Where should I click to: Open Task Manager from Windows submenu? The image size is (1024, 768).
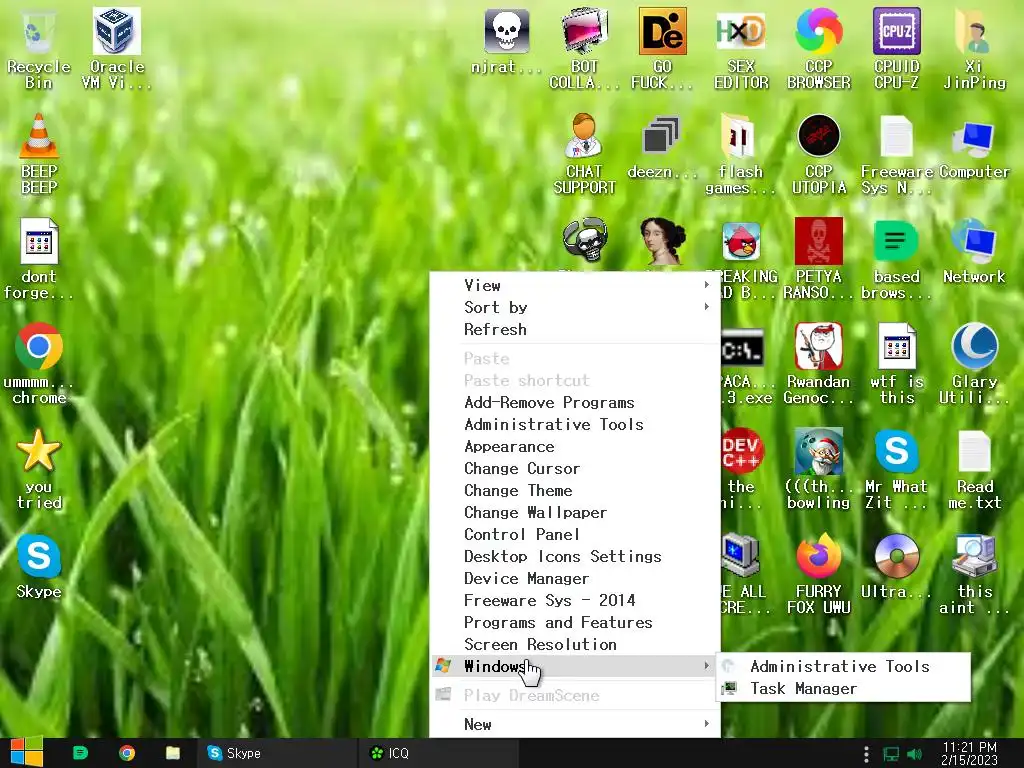click(843, 688)
